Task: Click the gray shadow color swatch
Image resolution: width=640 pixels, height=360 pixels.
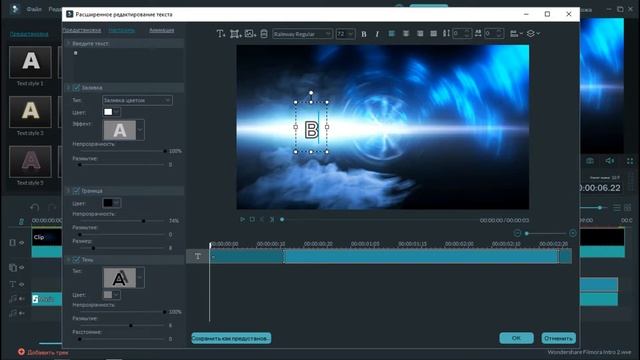Action: tap(108, 295)
